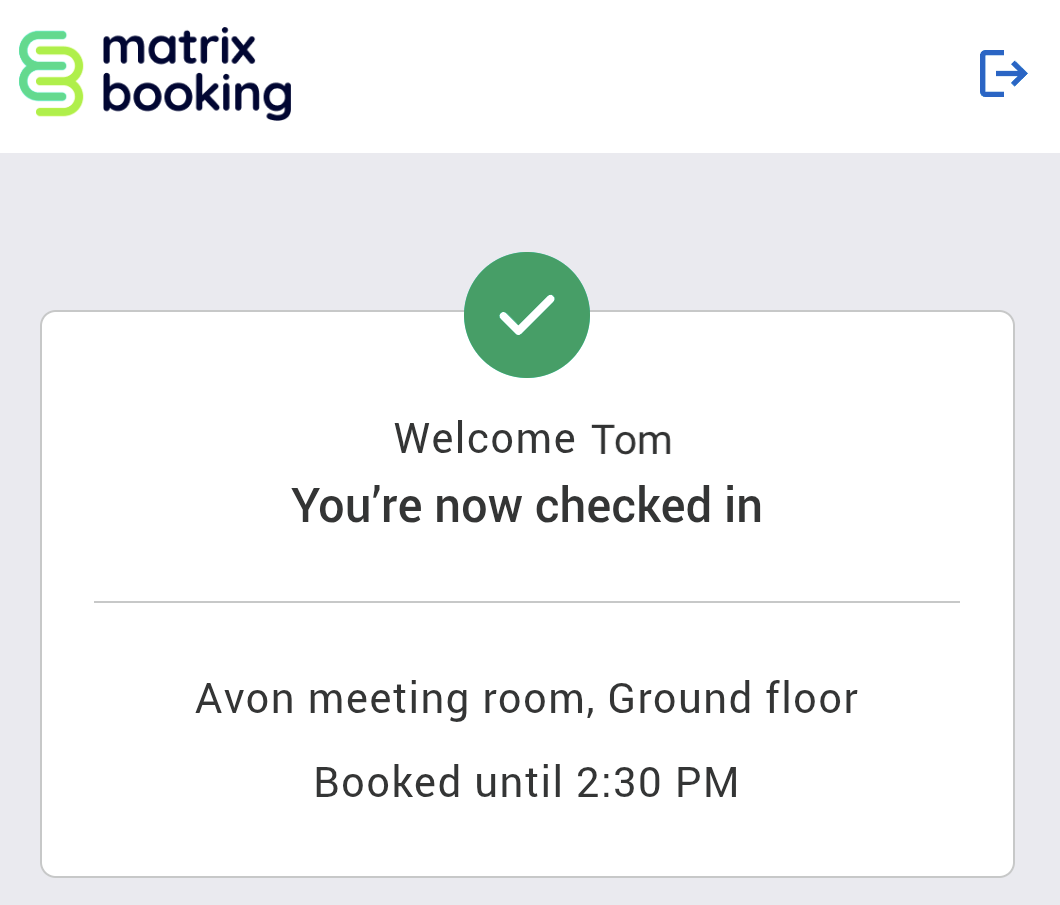
Task: Click 'You're now checked in' message
Action: [x=526, y=505]
